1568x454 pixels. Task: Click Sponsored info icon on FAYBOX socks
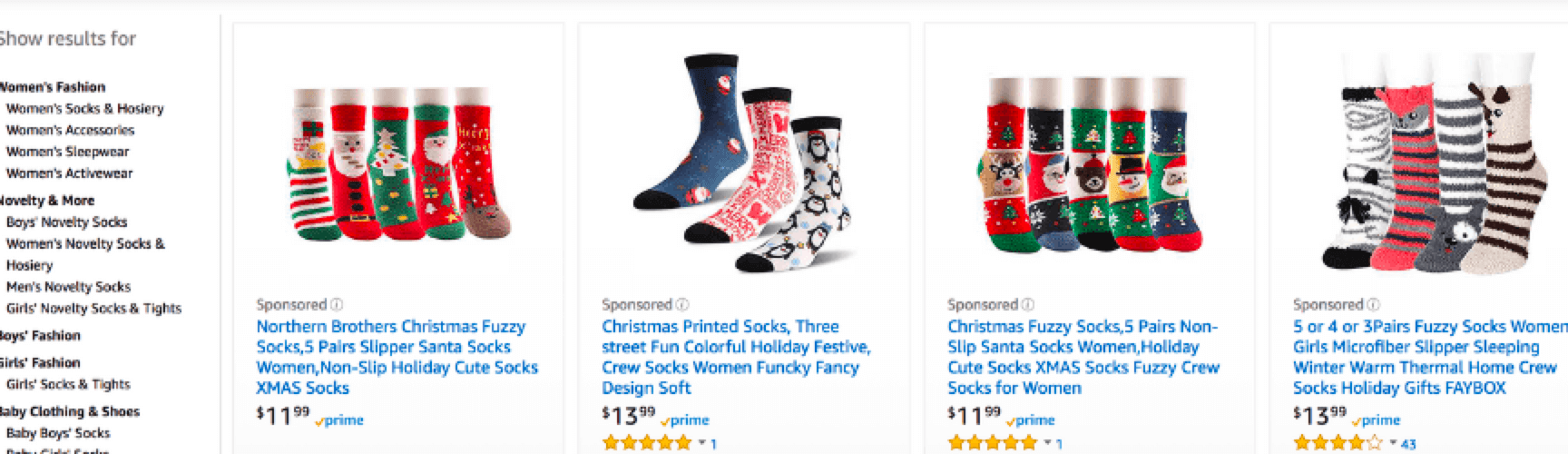(x=1374, y=305)
